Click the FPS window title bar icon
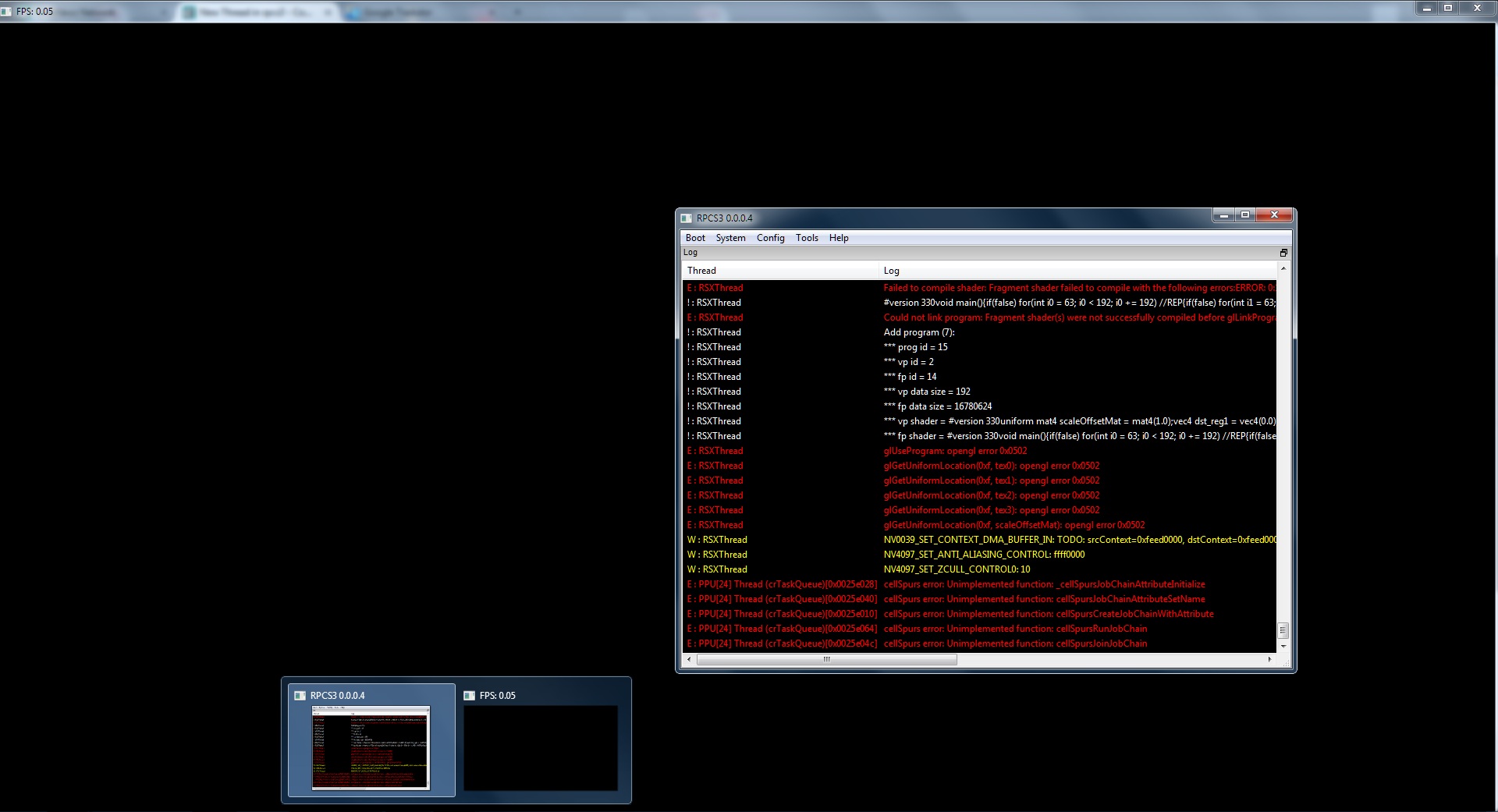The width and height of the screenshot is (1498, 812). (7, 11)
